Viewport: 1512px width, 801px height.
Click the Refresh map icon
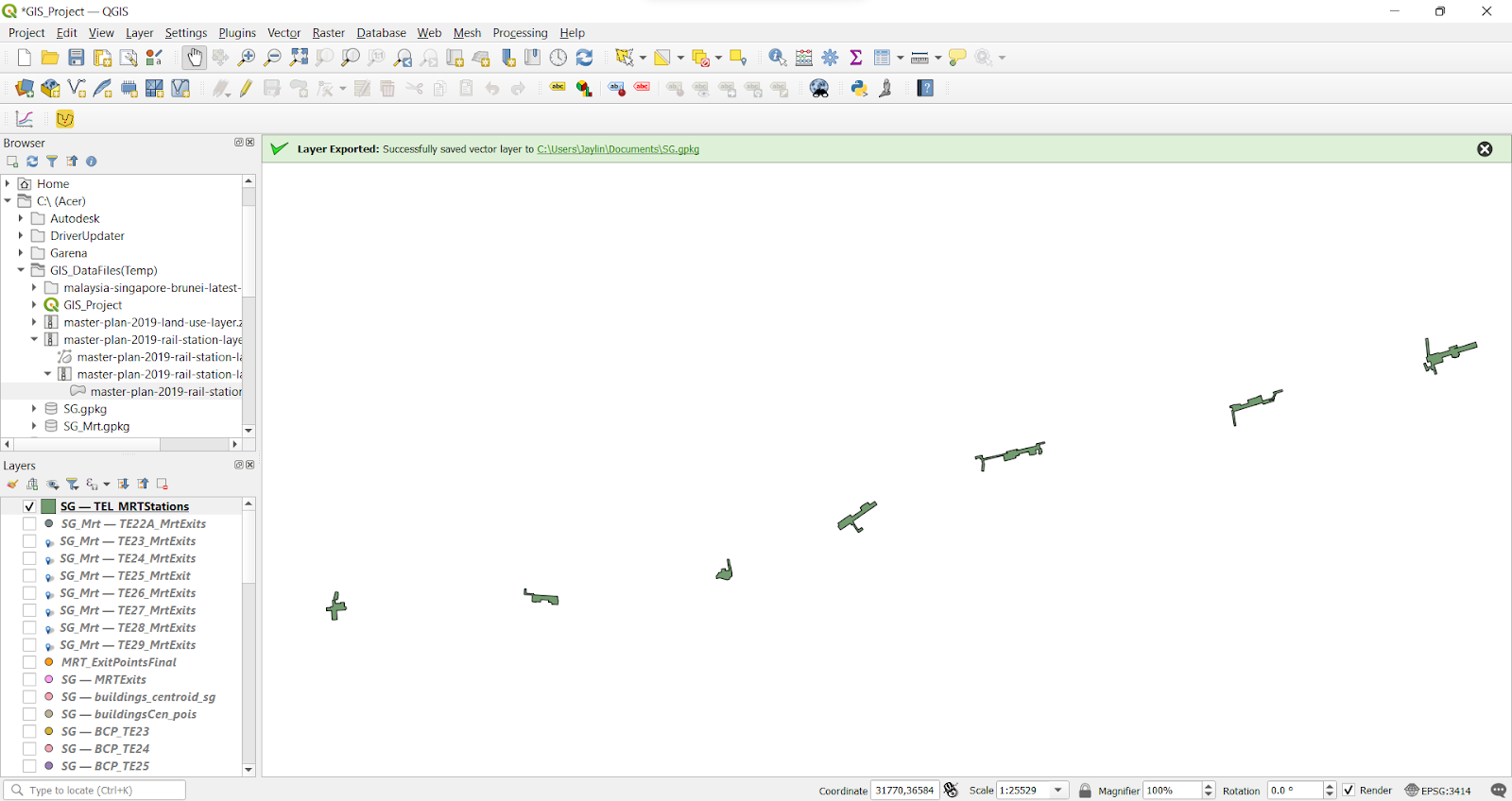coord(585,58)
